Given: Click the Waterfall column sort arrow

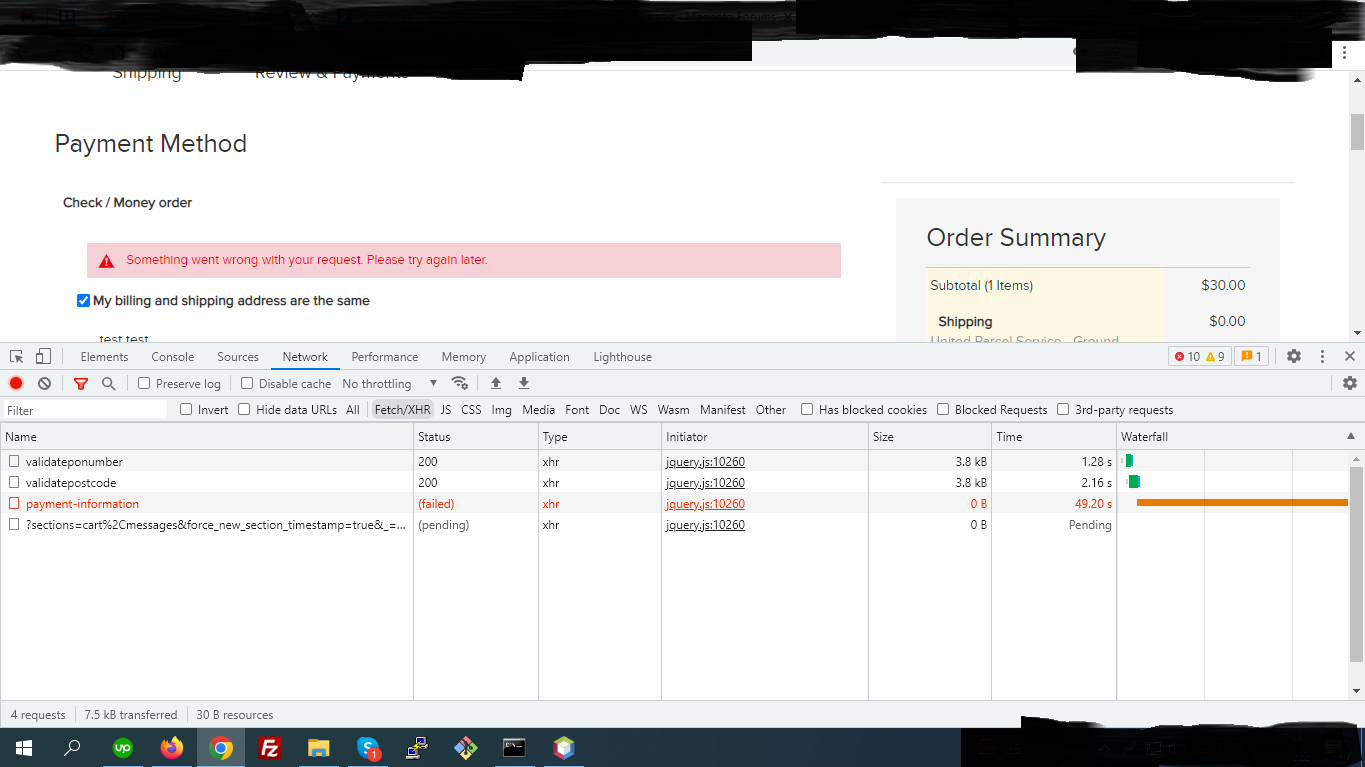Looking at the screenshot, I should pos(1350,437).
